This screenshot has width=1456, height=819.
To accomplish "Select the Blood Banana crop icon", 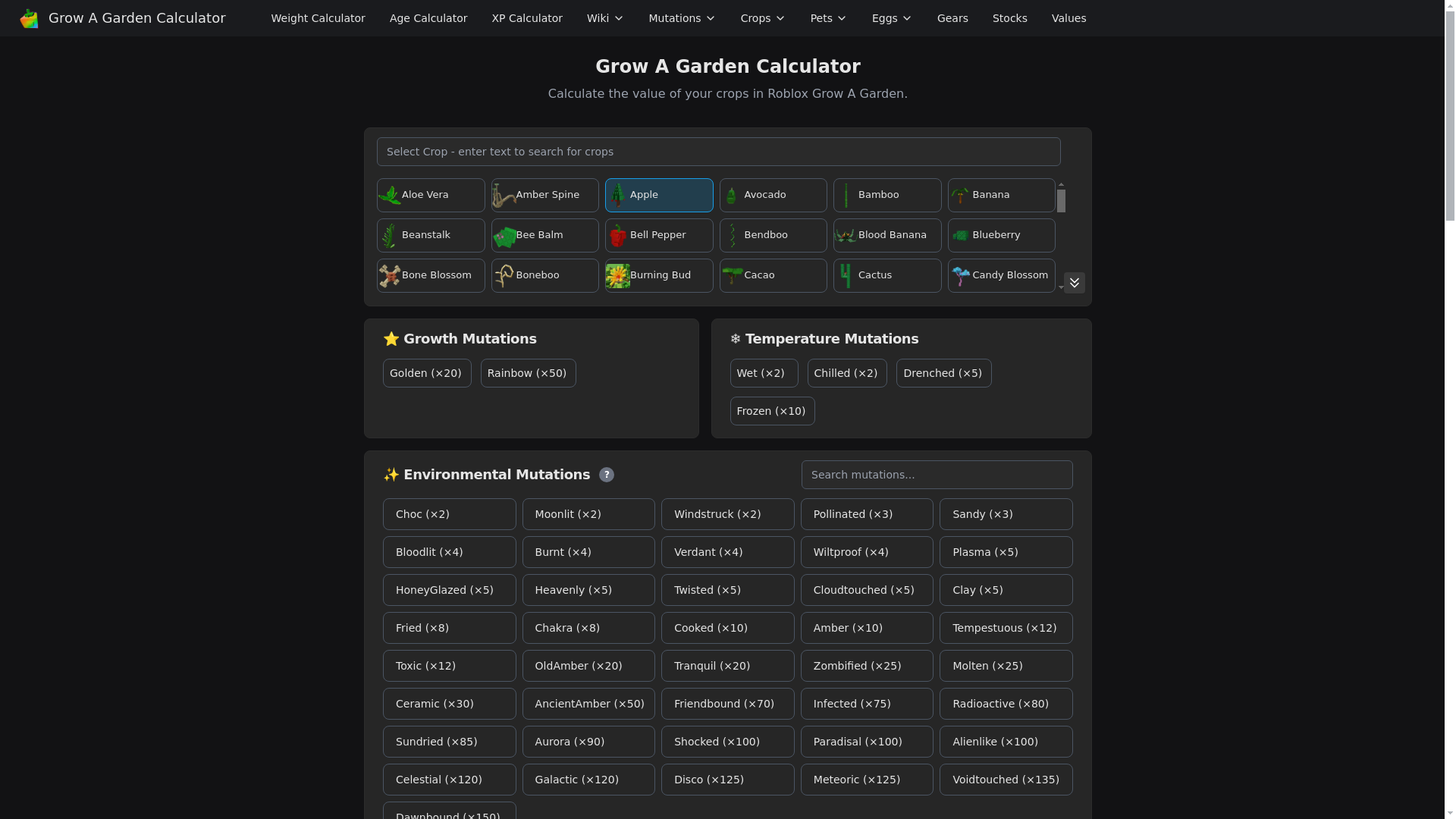I will tap(846, 236).
